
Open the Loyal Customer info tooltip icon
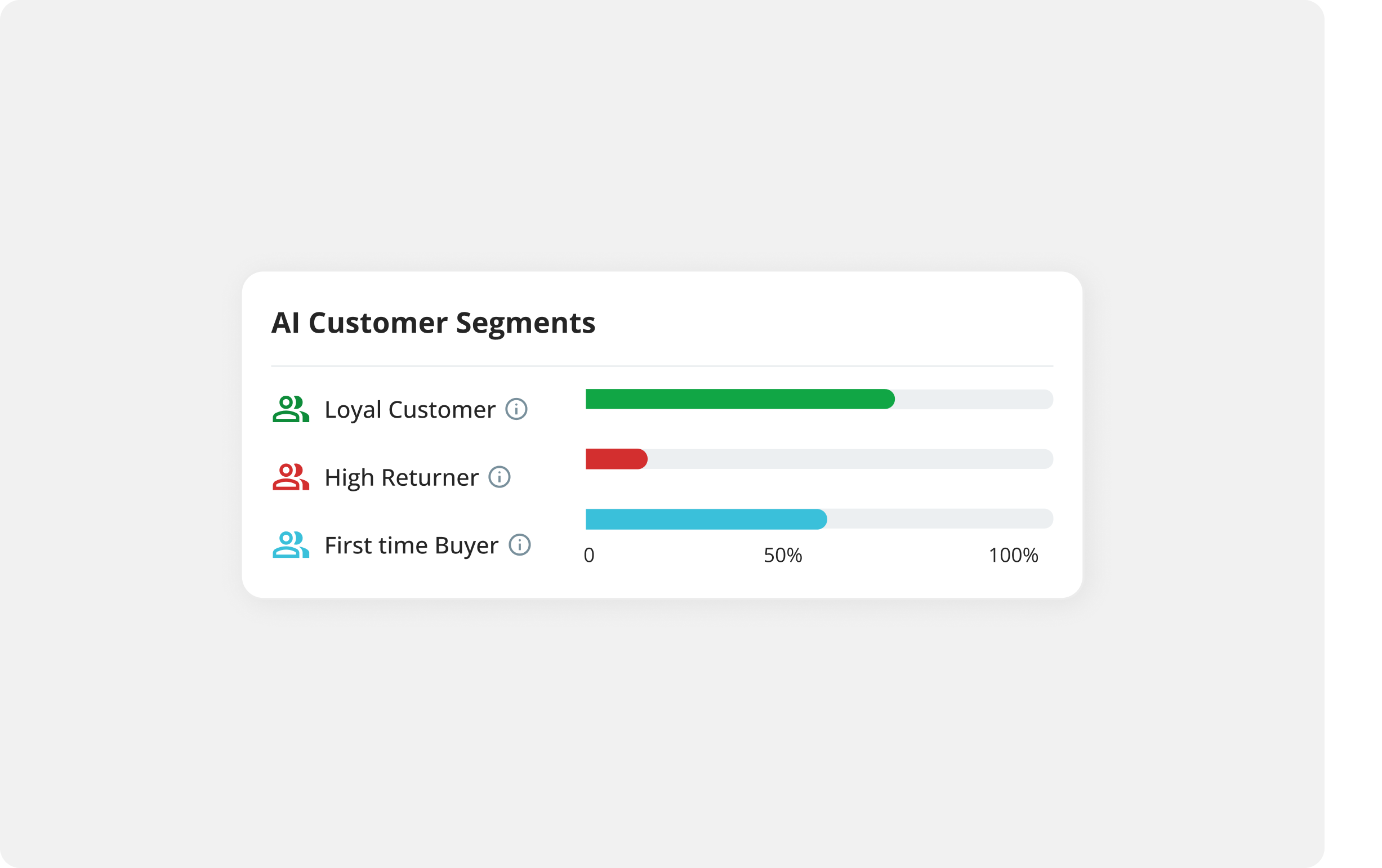[516, 410]
